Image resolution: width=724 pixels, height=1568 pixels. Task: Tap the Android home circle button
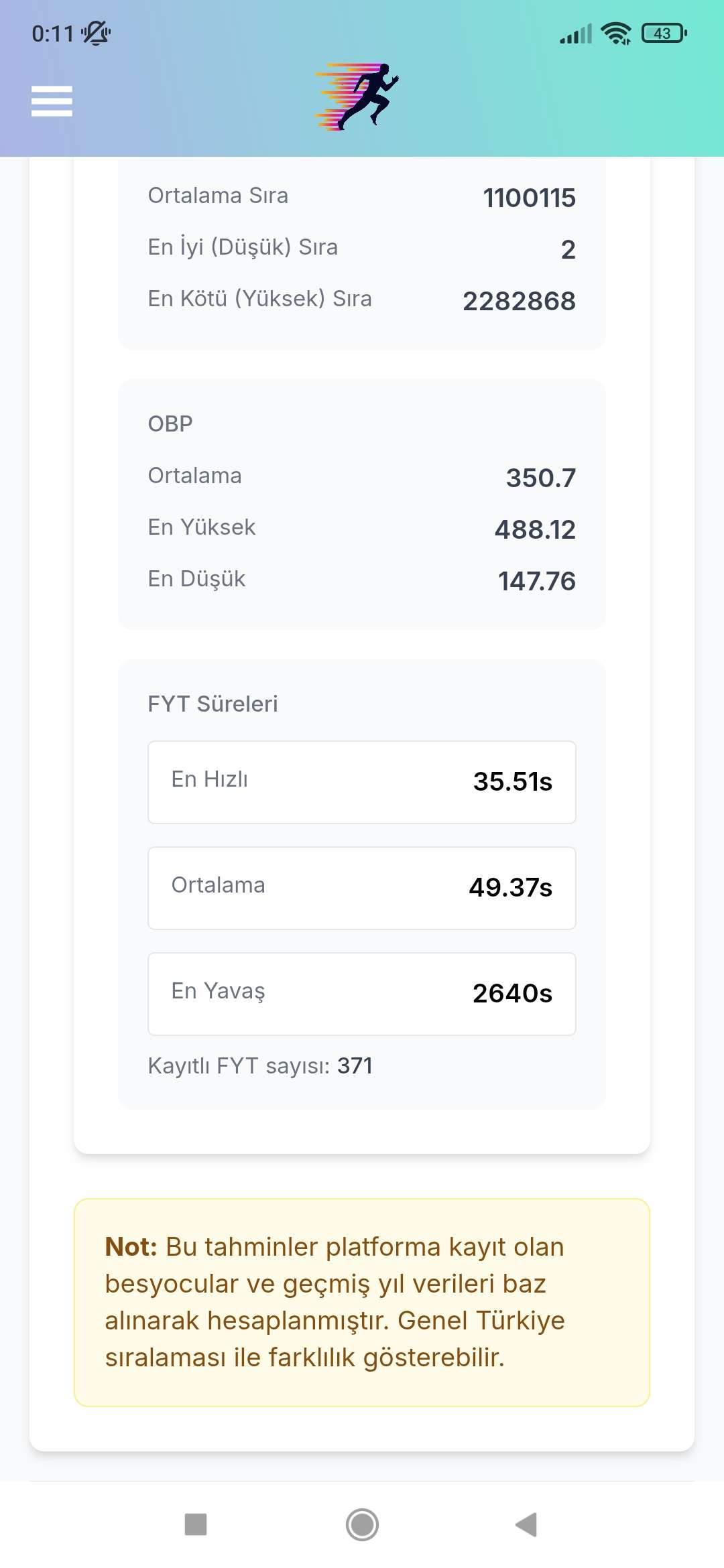[362, 1524]
